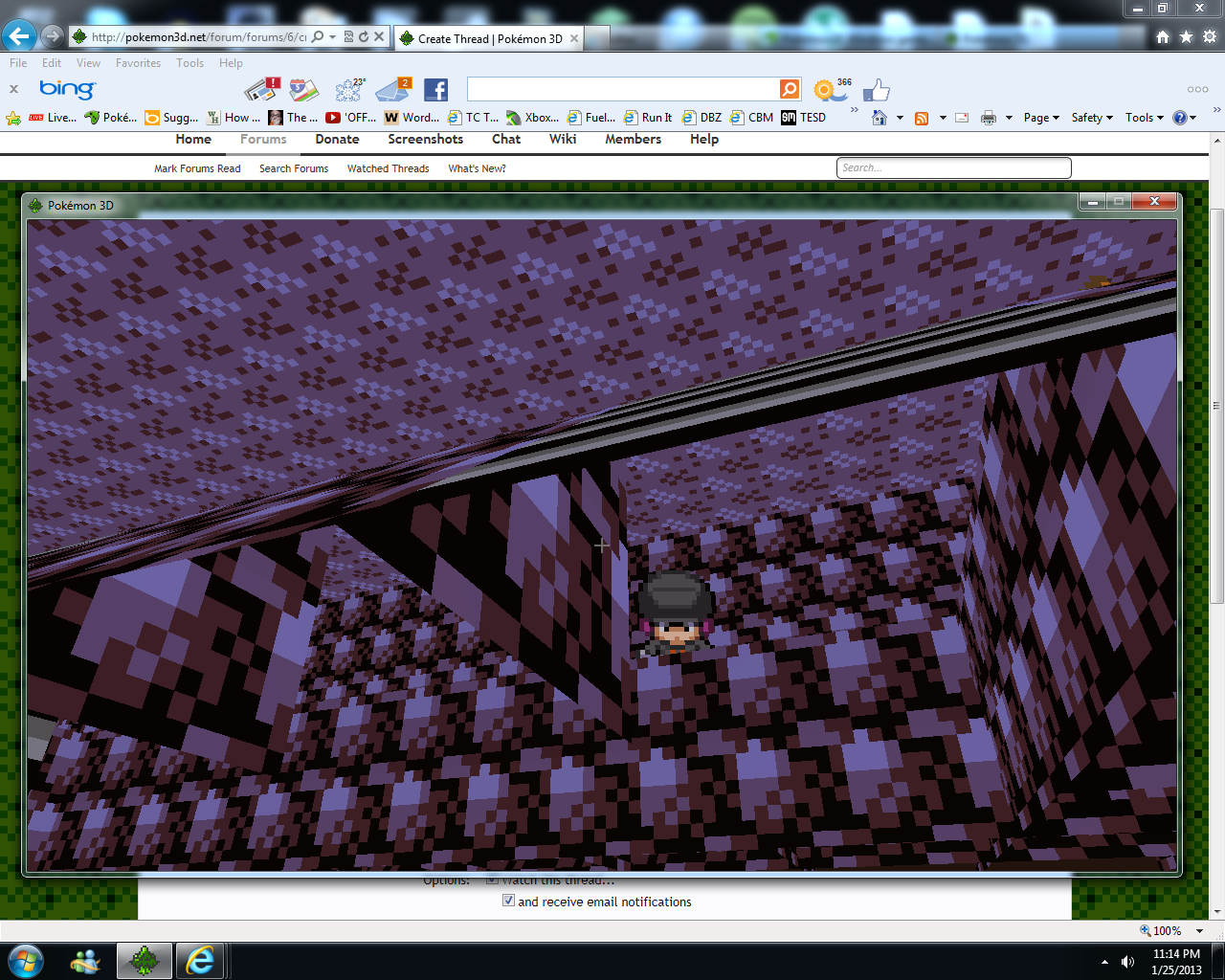The height and width of the screenshot is (980, 1225).
Task: Open the Safety dropdown menu
Action: pos(1092,118)
